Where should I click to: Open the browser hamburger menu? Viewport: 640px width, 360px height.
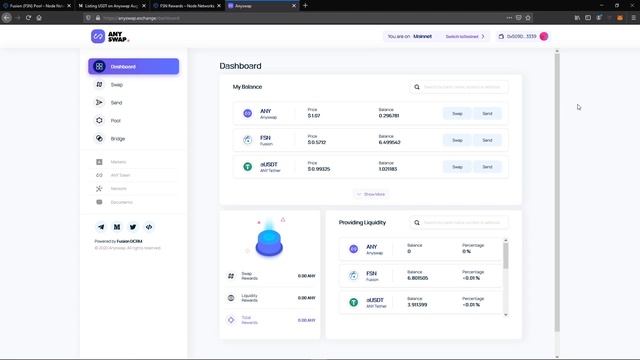click(633, 18)
